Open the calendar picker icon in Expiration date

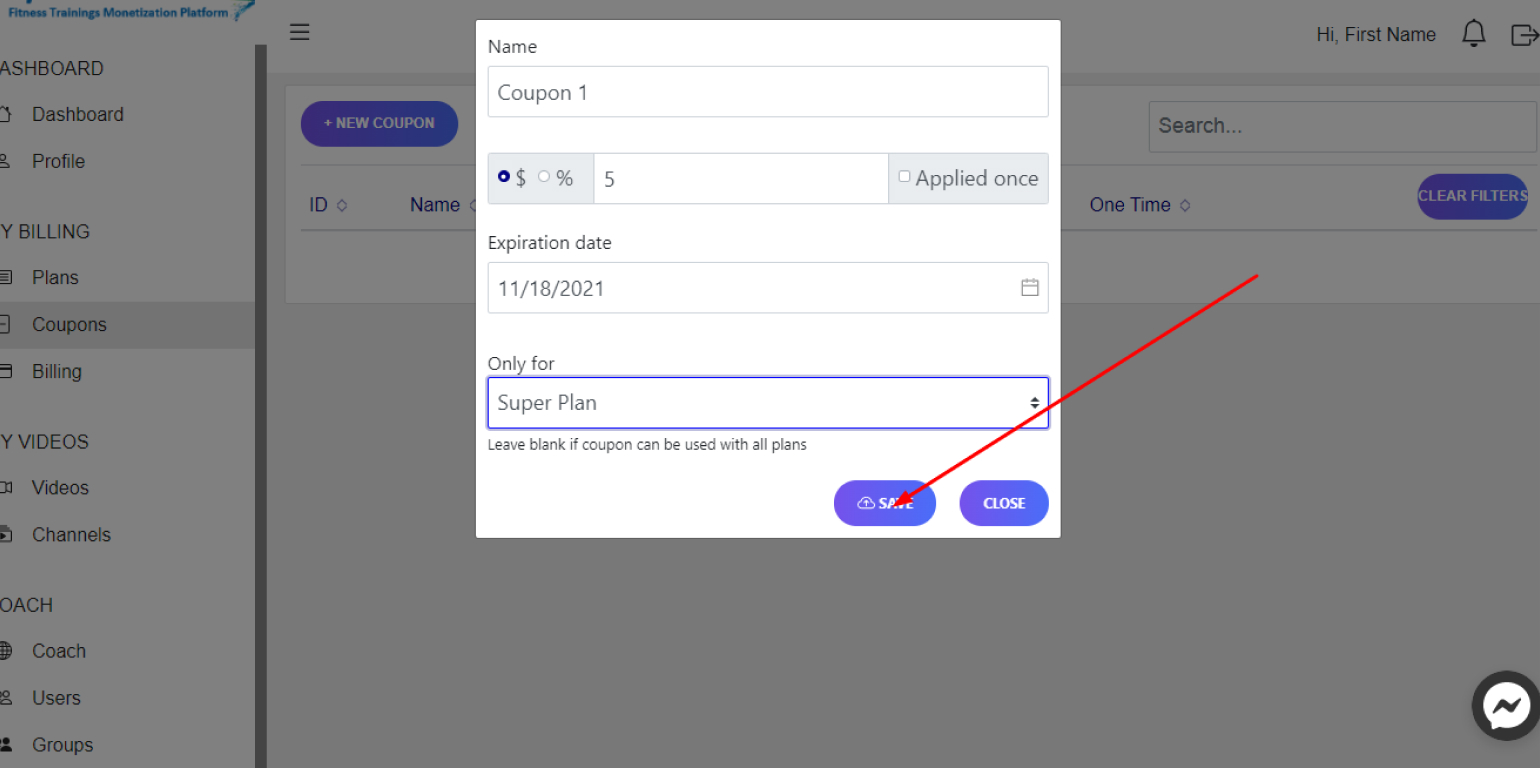tap(1029, 288)
